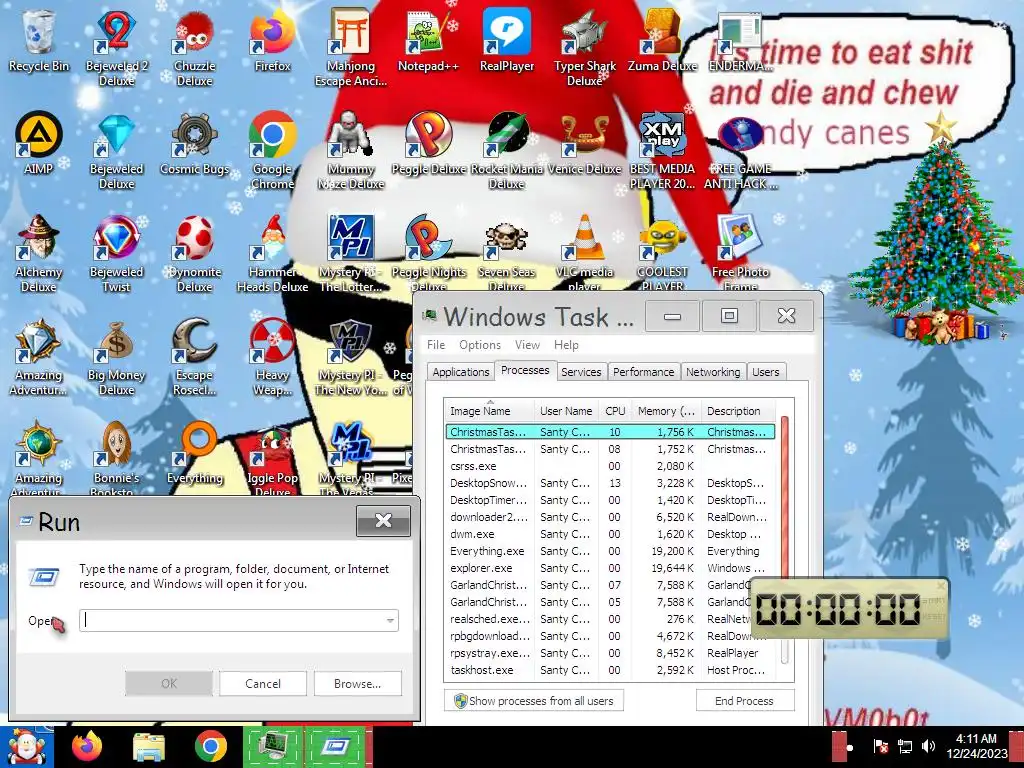The image size is (1024, 768).
Task: Launch Heavy Weapon desktop shortcut
Action: click(x=272, y=358)
